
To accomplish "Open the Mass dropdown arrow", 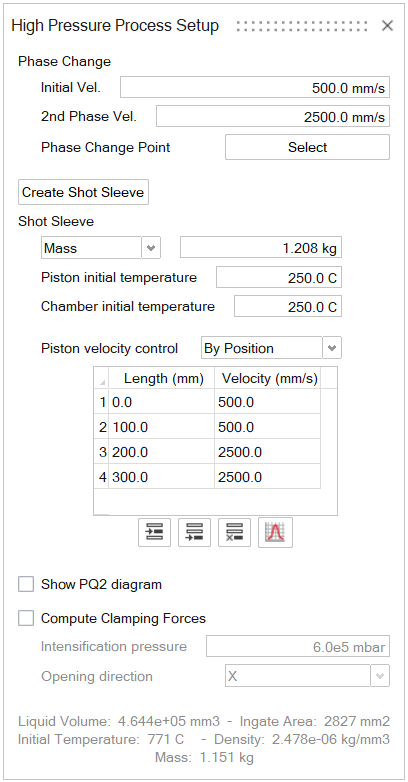I will [x=151, y=248].
